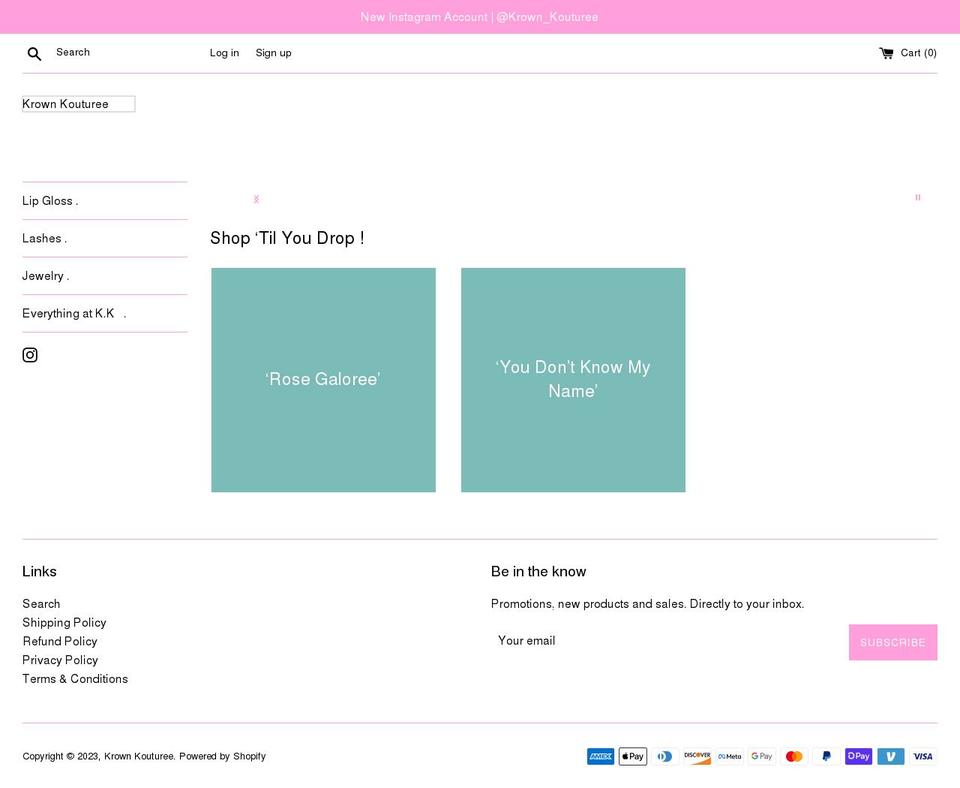960x788 pixels.
Task: Open the Lashes menu item
Action: click(44, 238)
